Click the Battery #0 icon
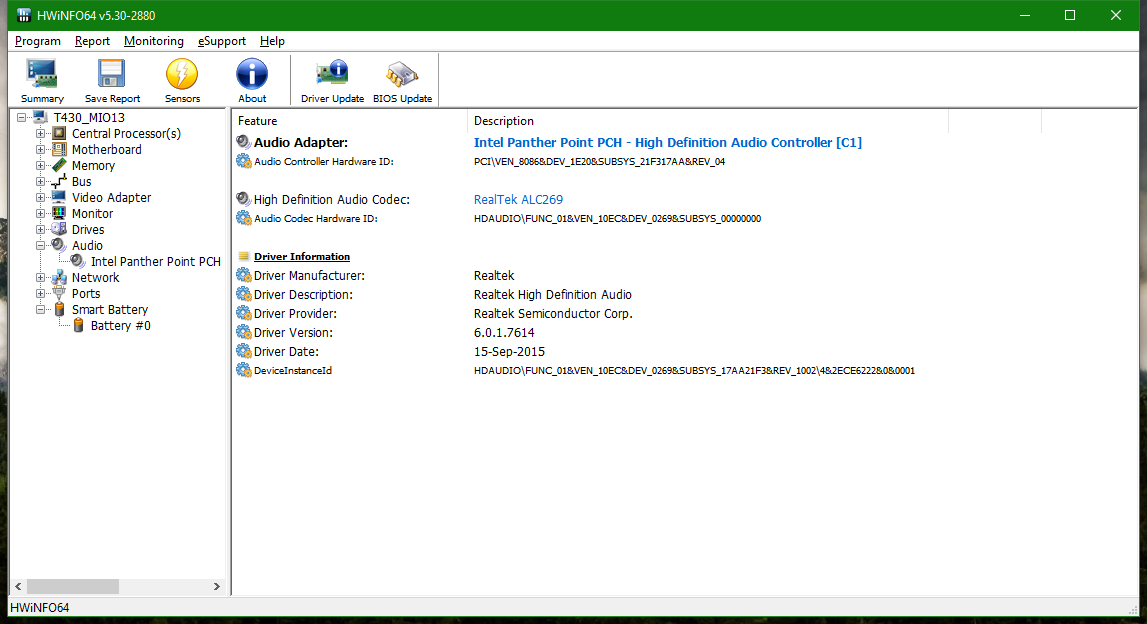Screen dimensions: 1147x624 point(78,326)
